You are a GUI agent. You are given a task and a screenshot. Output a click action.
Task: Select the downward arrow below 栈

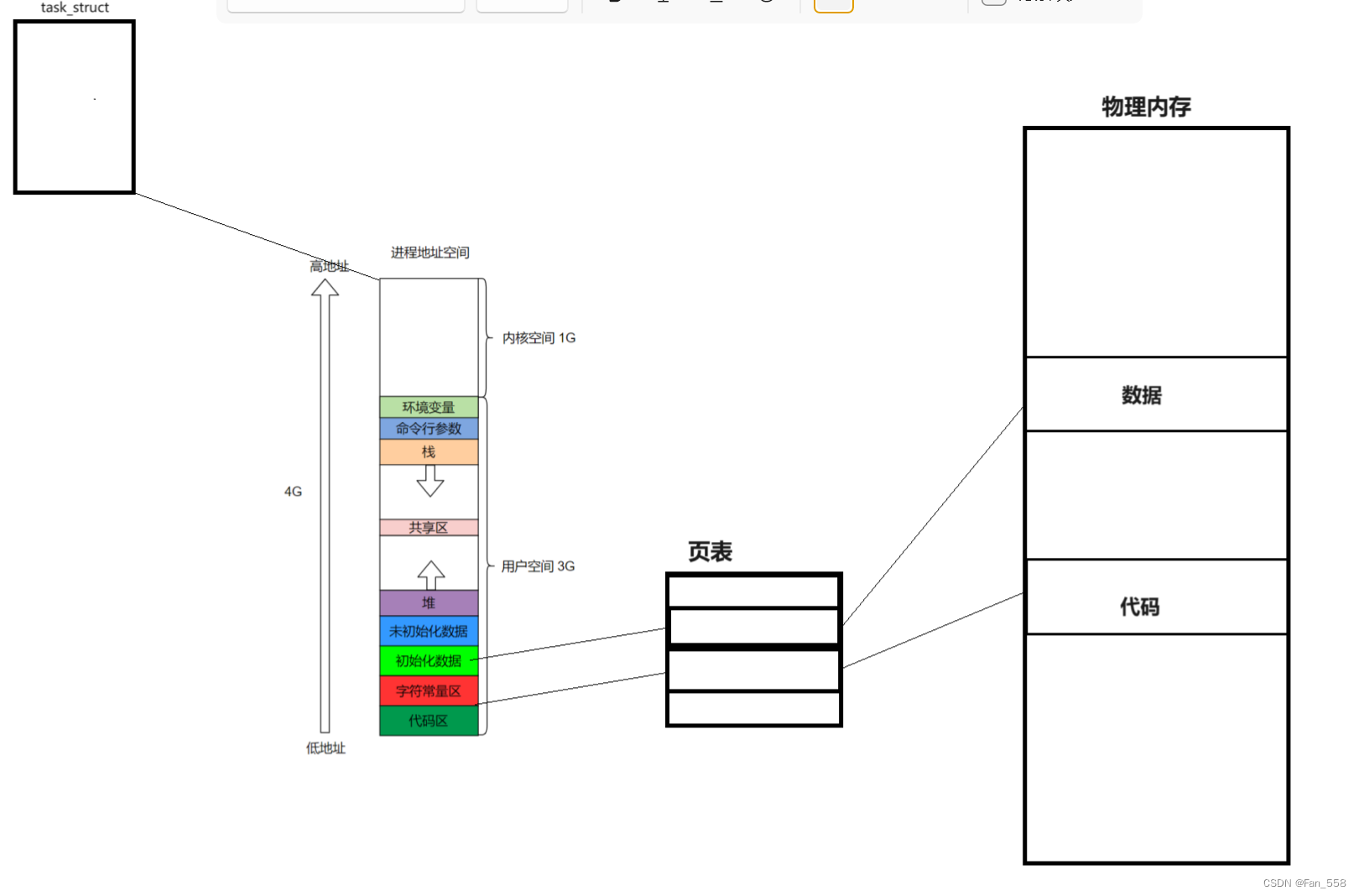click(430, 481)
